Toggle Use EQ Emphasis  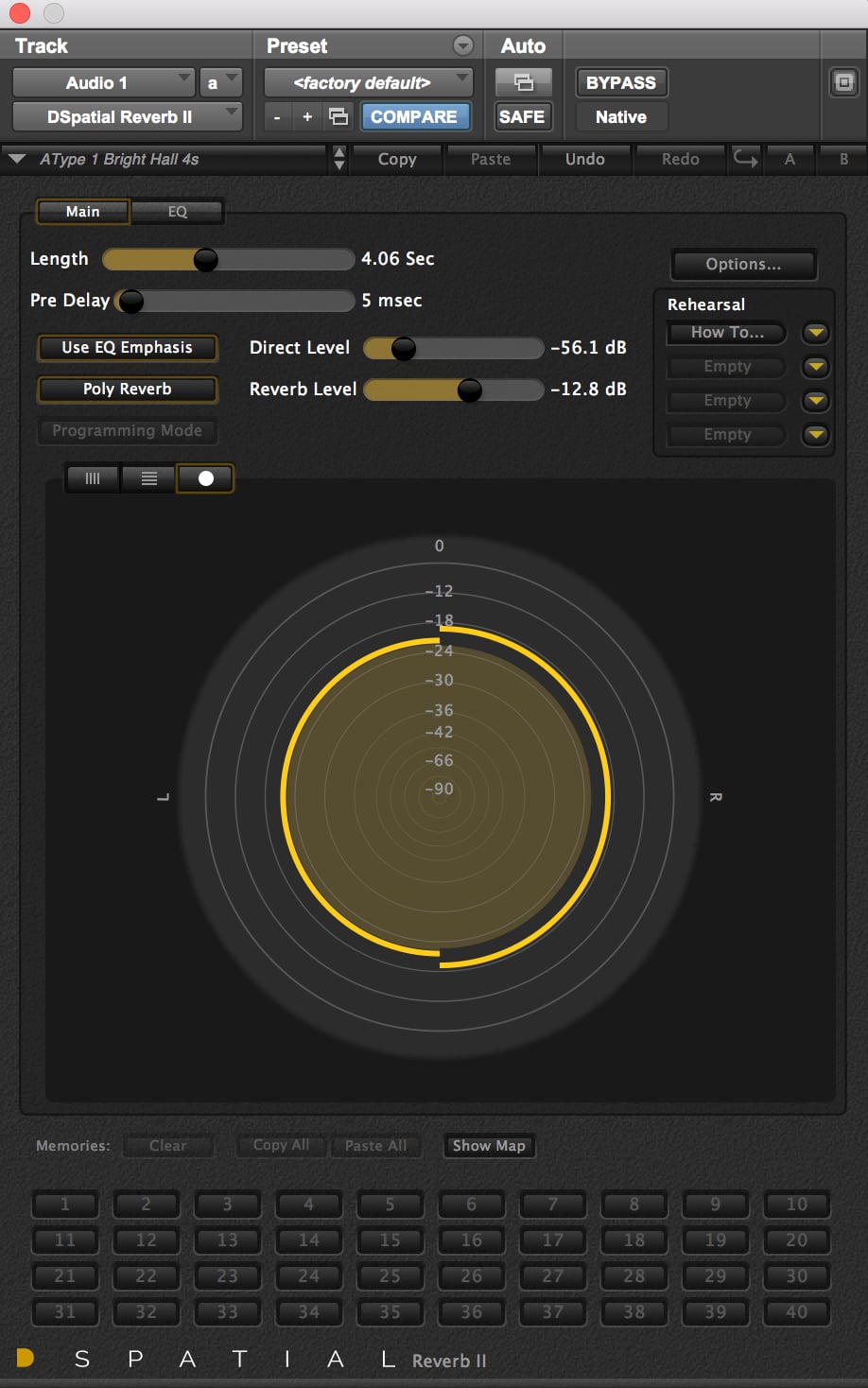point(127,348)
